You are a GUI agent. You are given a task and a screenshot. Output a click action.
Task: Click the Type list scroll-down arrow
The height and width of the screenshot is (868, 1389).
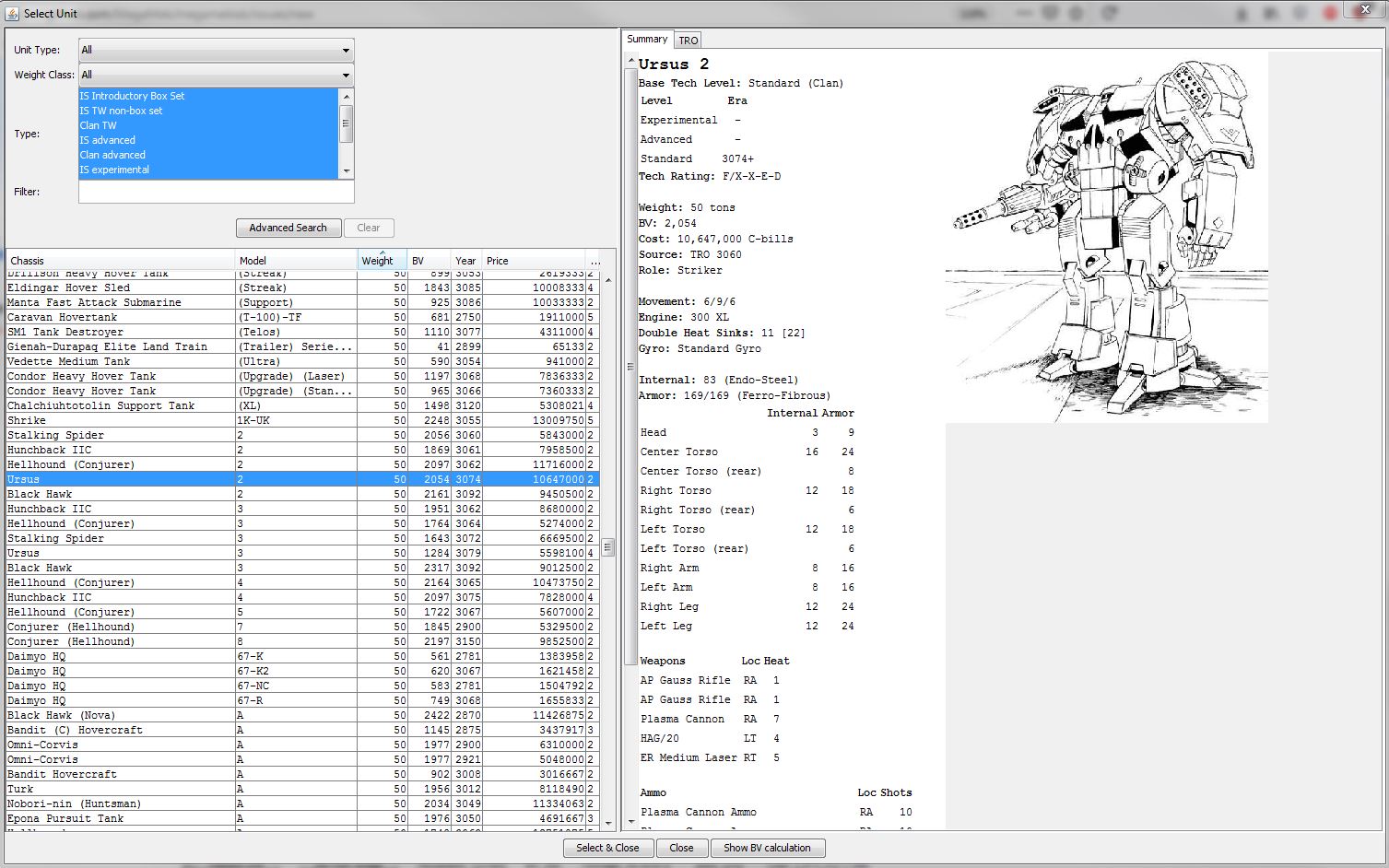point(347,170)
